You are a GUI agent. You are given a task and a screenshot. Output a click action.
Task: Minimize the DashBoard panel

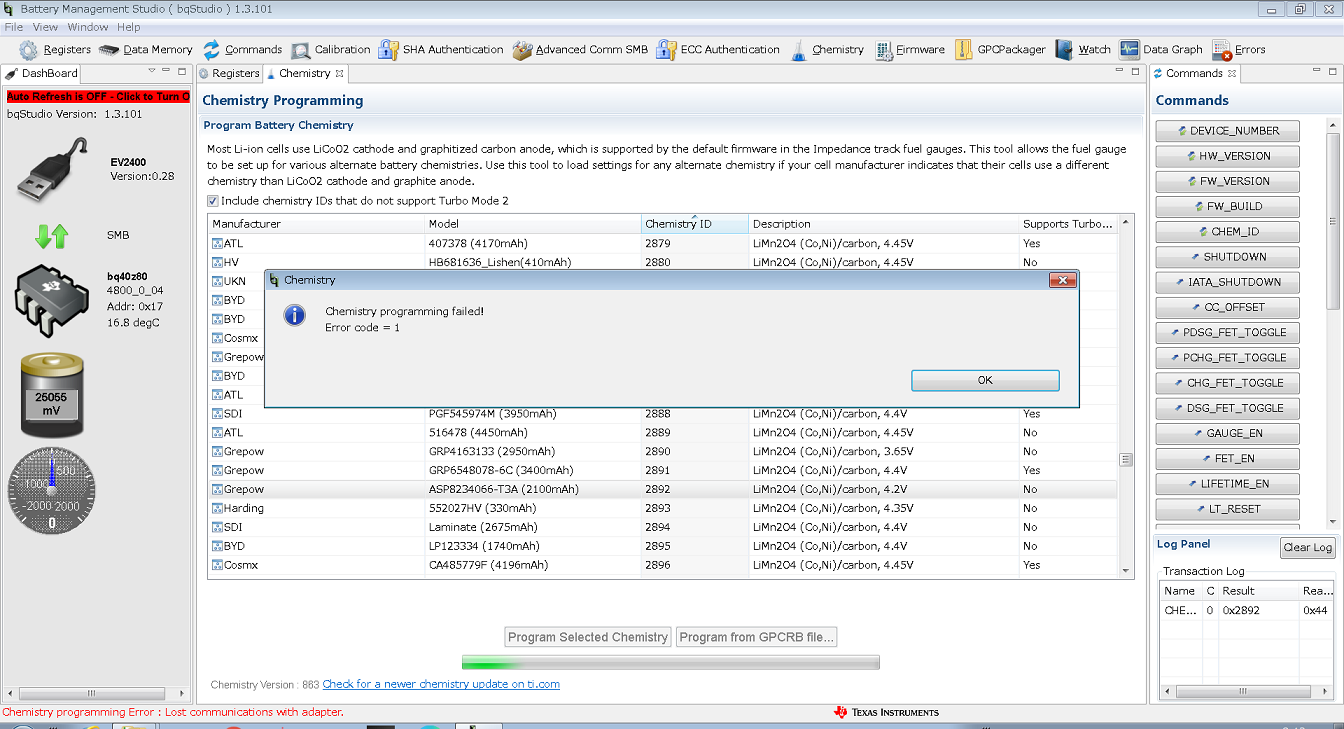(167, 72)
